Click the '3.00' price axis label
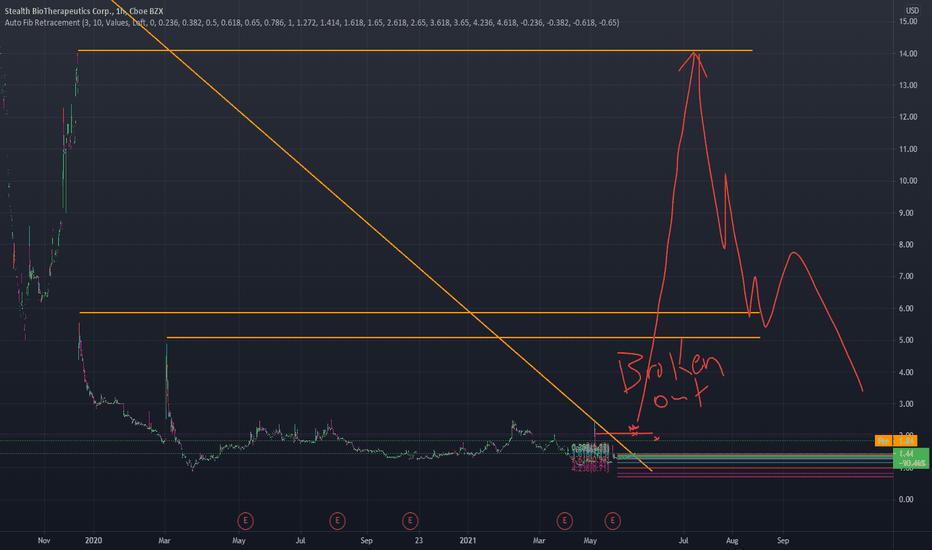The image size is (932, 550). click(x=908, y=404)
